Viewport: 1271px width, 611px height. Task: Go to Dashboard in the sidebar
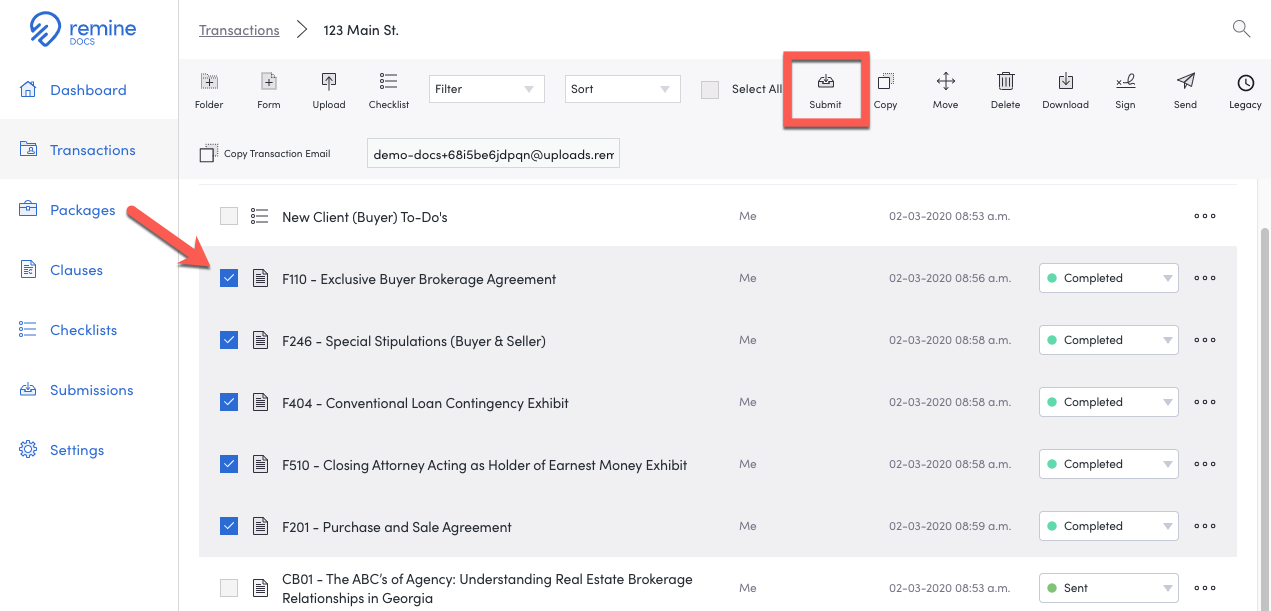[x=89, y=90]
